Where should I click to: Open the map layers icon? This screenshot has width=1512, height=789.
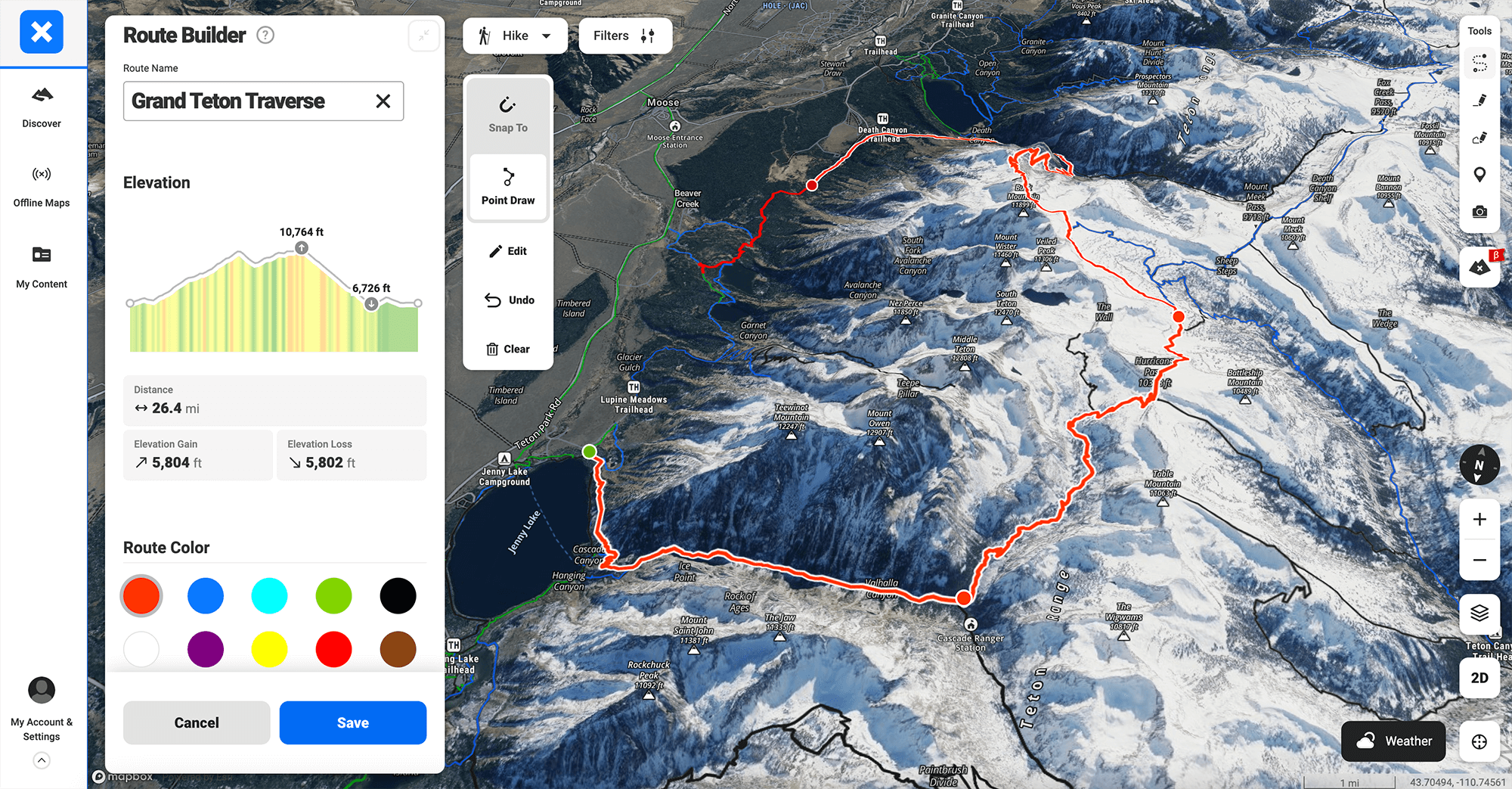tap(1479, 613)
